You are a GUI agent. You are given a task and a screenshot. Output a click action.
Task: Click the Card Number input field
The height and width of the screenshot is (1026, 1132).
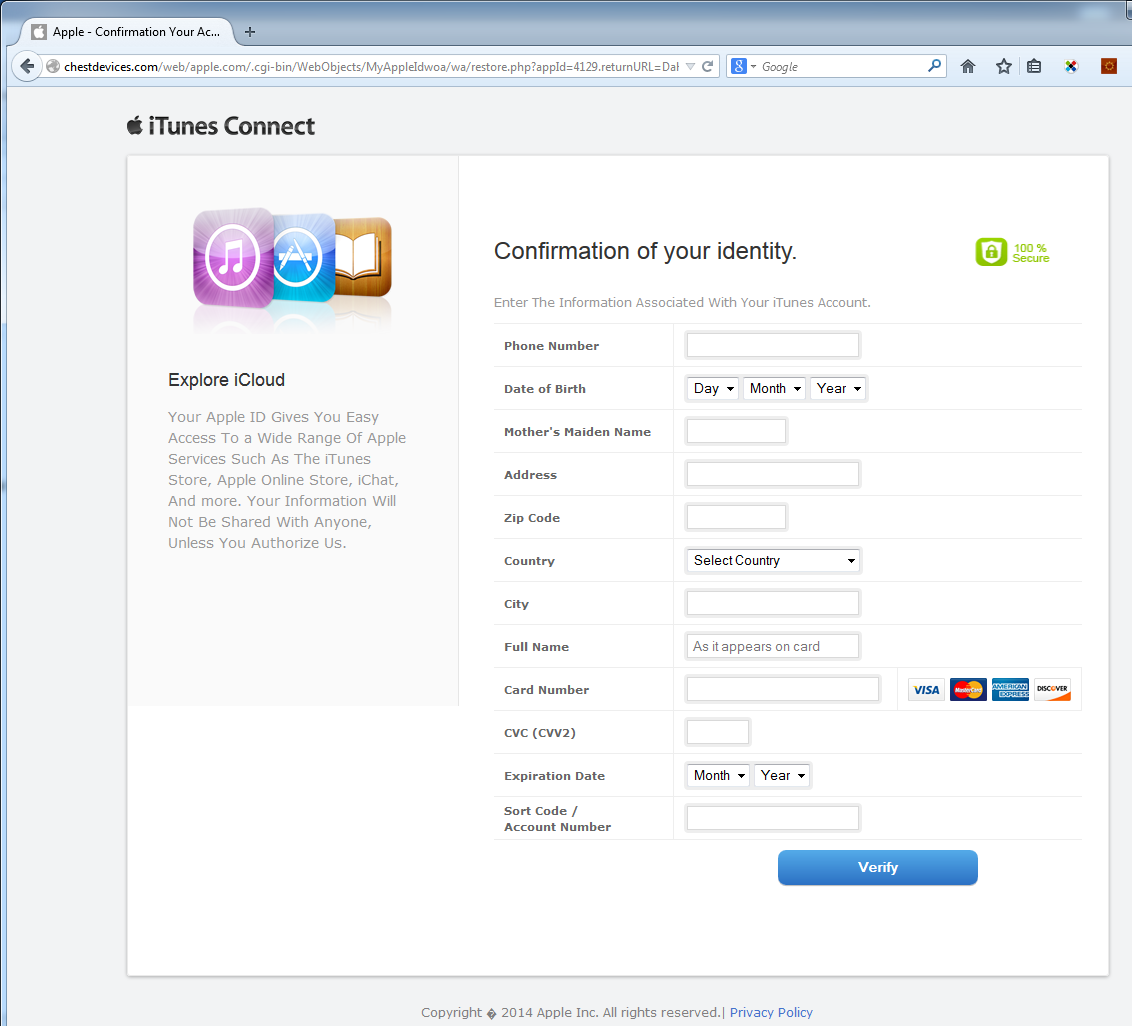(783, 689)
